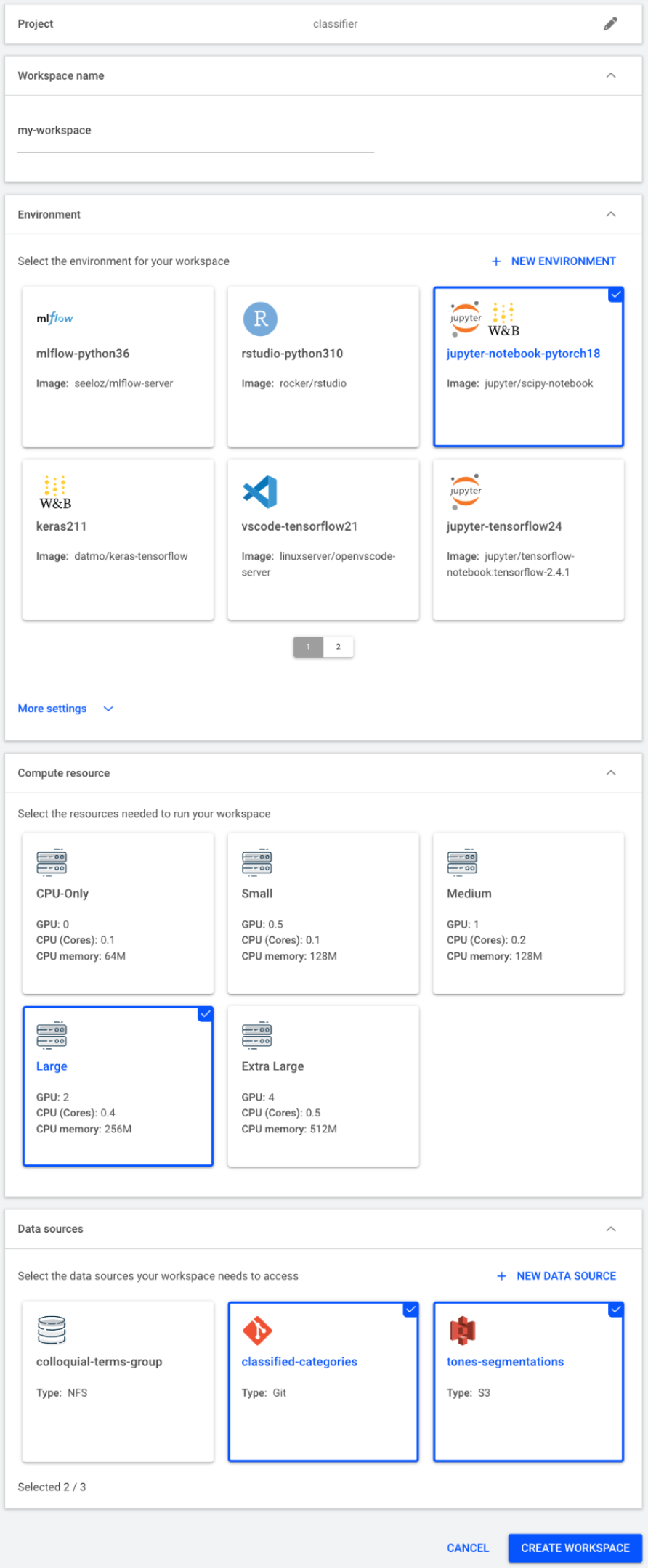Click the mlflow logo on mlflow-python36 card
This screenshot has height=1568, width=648.
click(54, 318)
